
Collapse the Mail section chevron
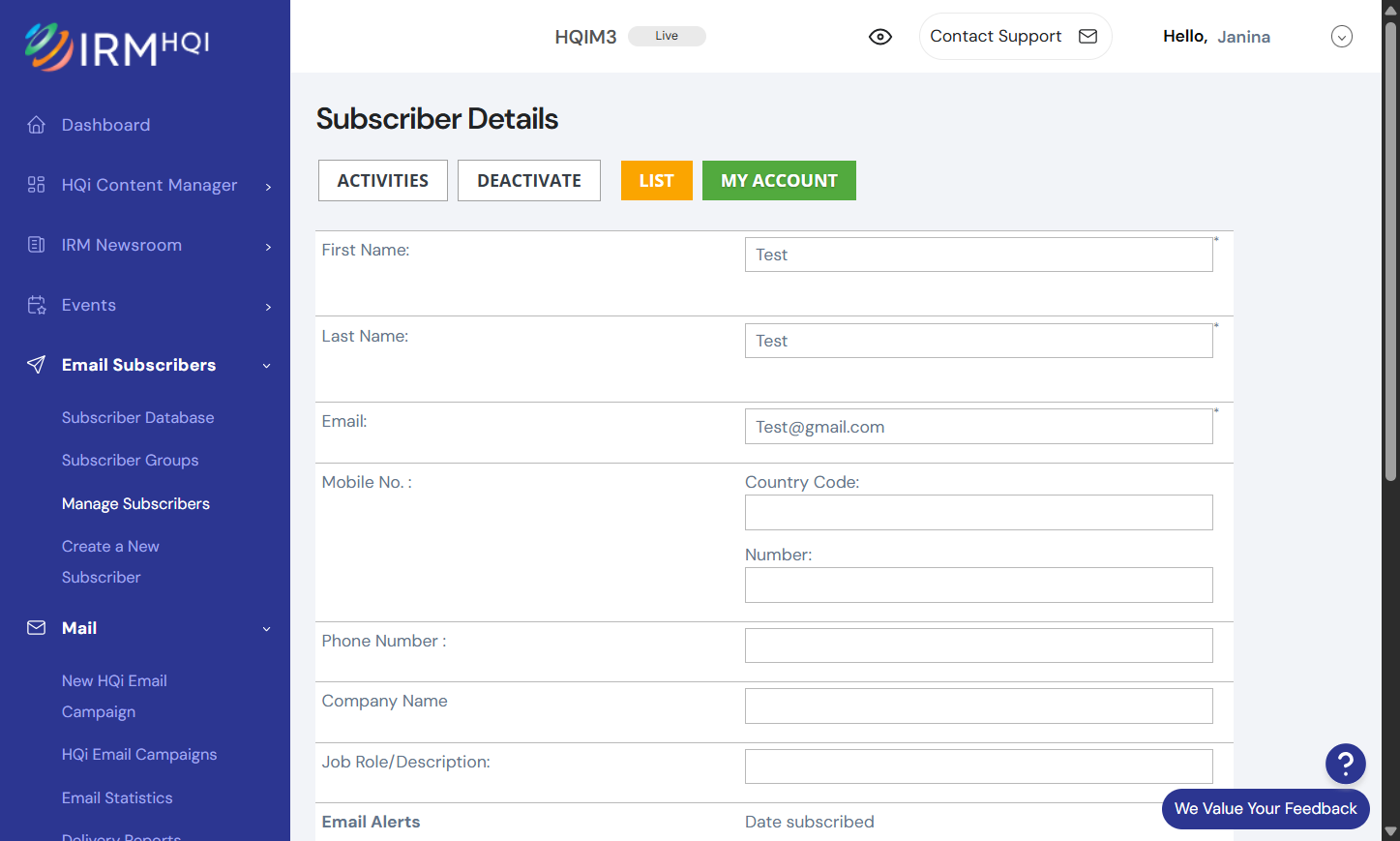tap(267, 629)
